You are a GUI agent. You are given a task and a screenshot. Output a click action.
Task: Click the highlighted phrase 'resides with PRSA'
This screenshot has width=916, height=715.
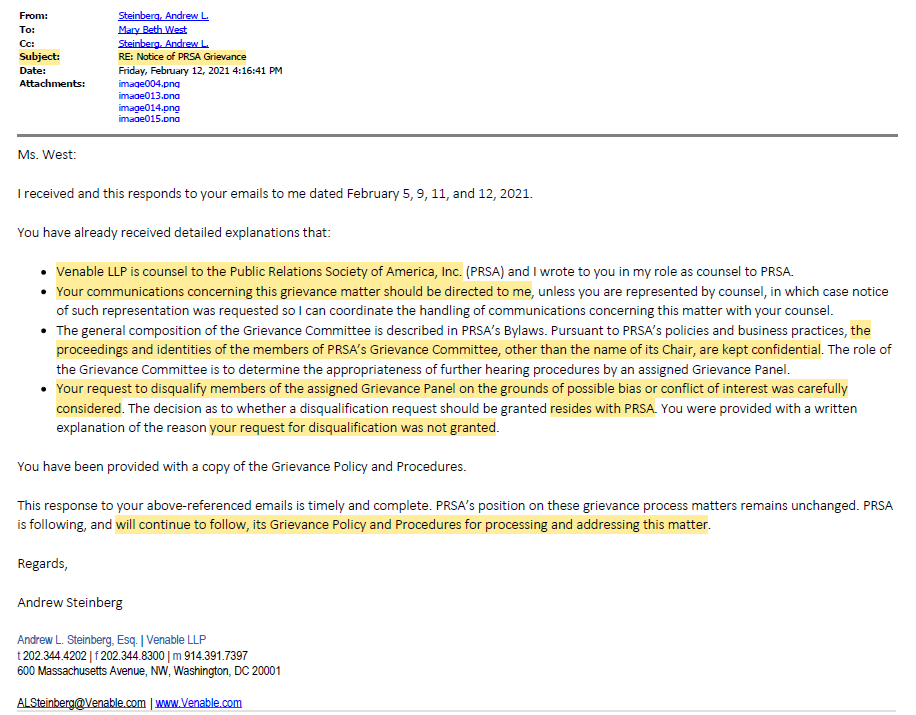[x=602, y=408]
